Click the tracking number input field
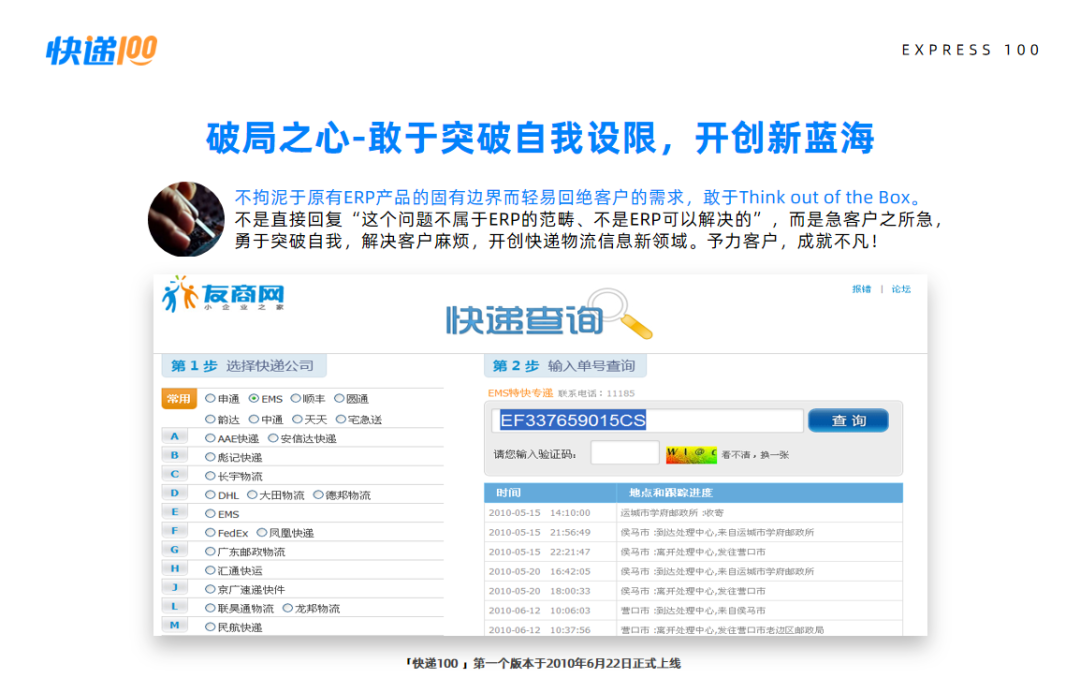1080x679 pixels. click(650, 421)
